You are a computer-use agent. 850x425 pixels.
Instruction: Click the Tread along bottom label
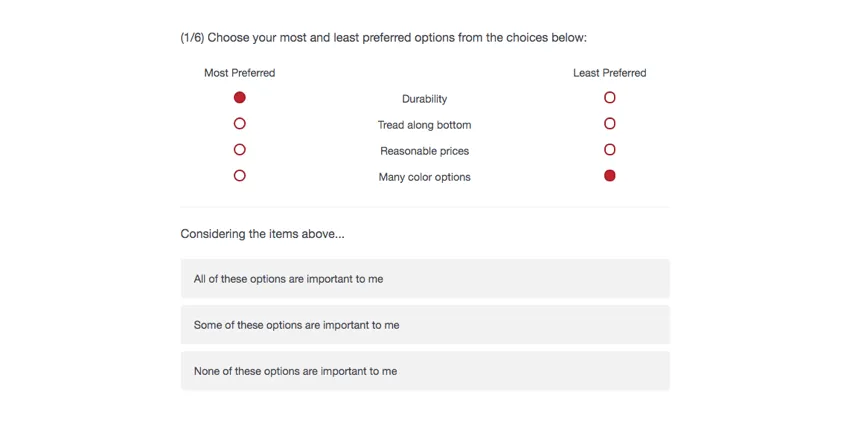click(x=425, y=125)
